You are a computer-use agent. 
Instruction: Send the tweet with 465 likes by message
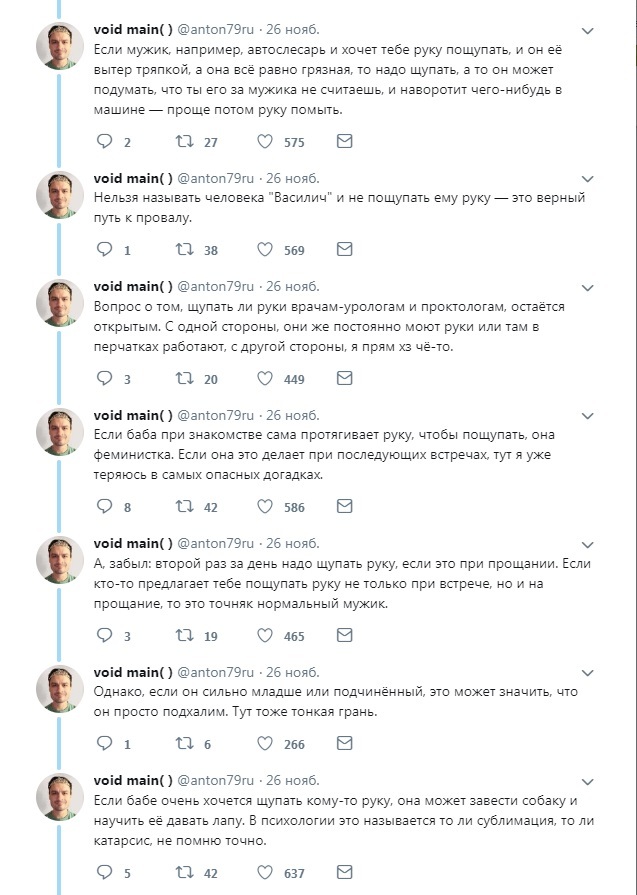[344, 635]
